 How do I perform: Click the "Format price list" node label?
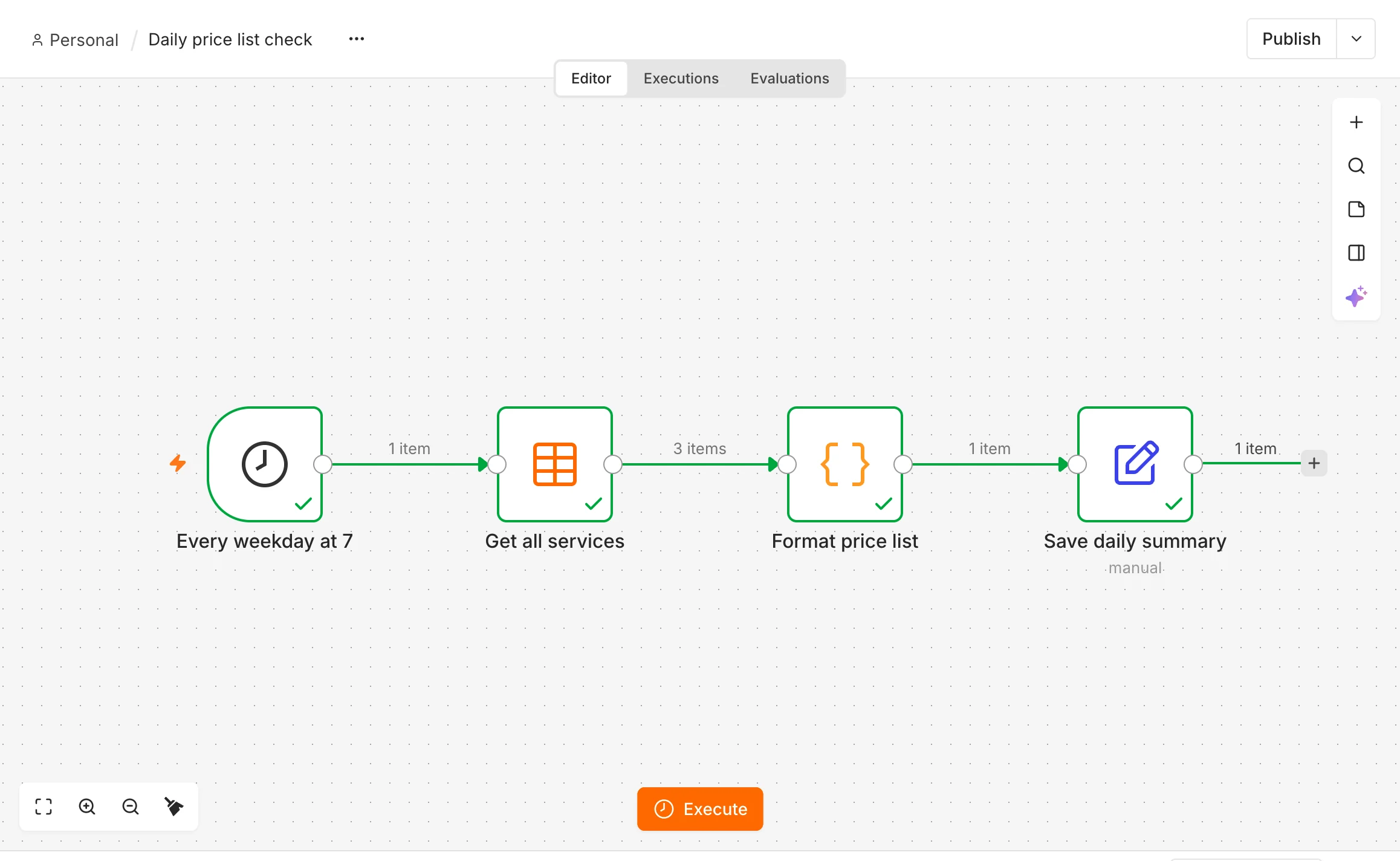[844, 541]
